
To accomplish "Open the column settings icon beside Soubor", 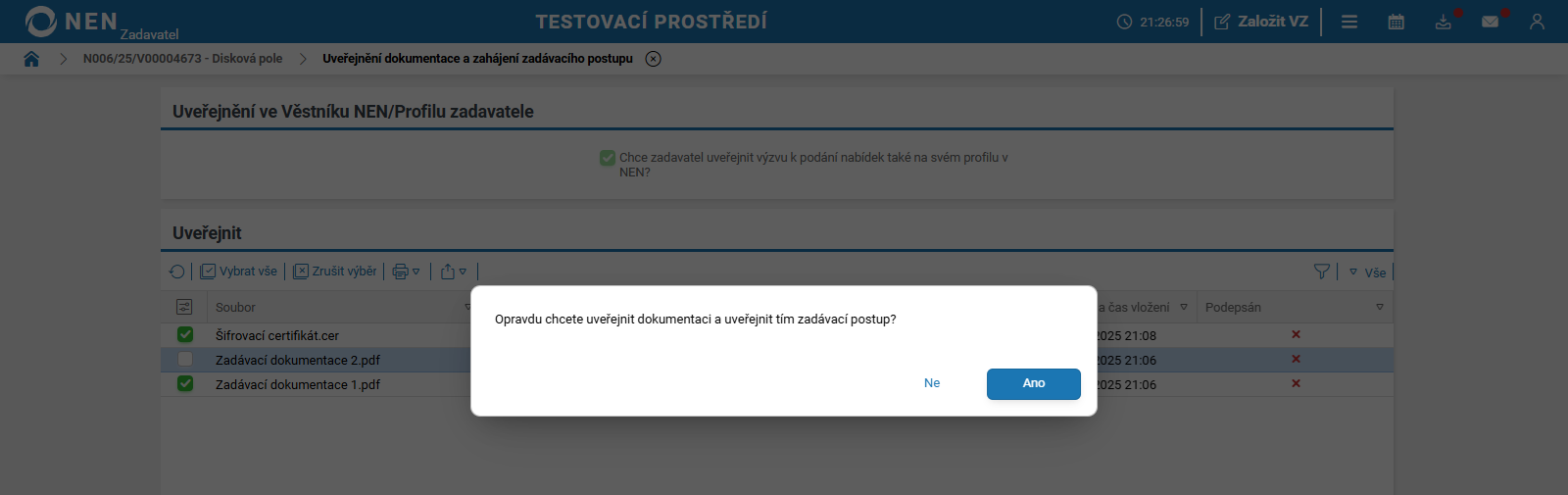I will click(x=184, y=307).
